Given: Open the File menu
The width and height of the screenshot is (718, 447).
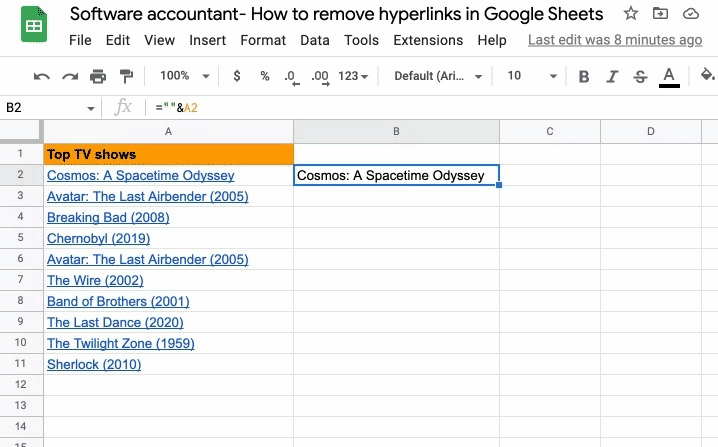Looking at the screenshot, I should click(x=80, y=40).
